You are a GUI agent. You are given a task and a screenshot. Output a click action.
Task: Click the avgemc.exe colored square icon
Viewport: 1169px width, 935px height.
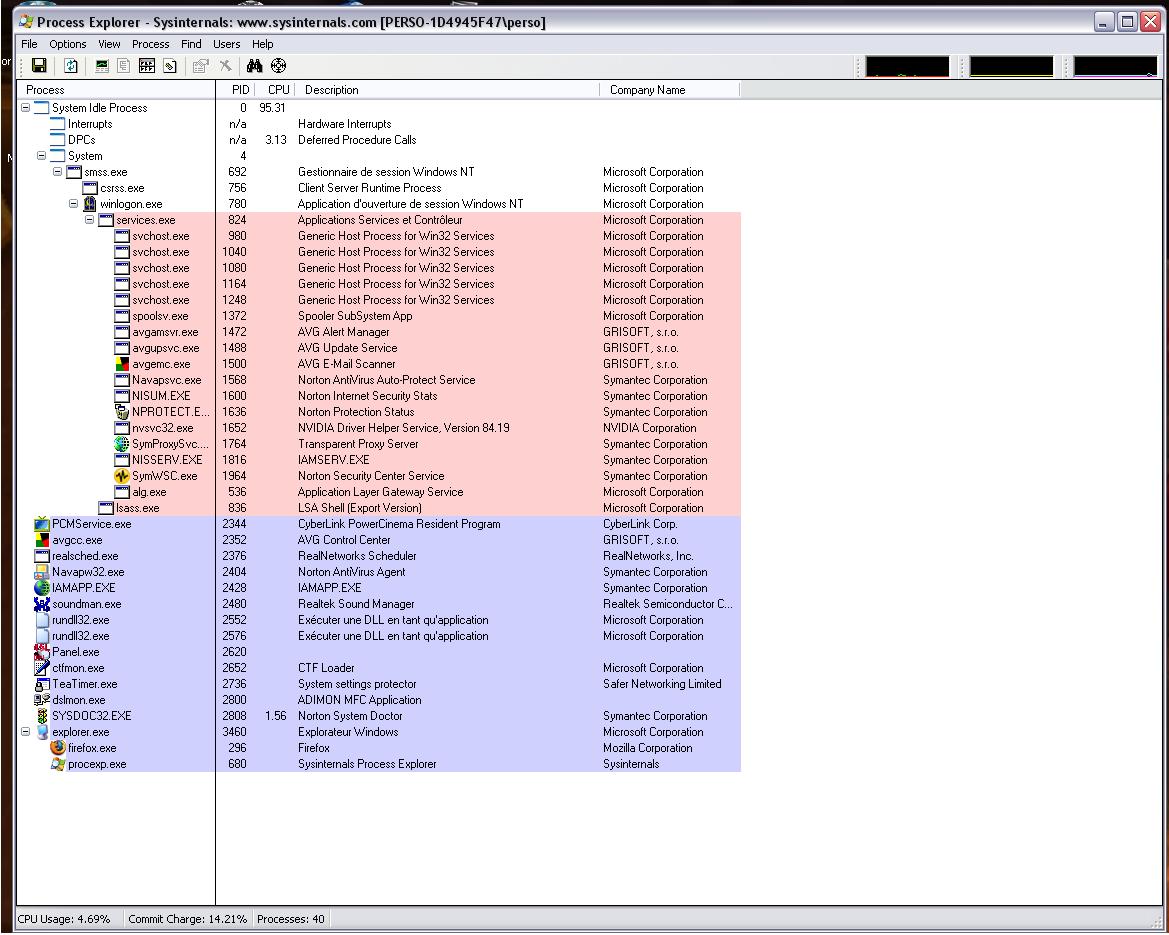pos(122,365)
